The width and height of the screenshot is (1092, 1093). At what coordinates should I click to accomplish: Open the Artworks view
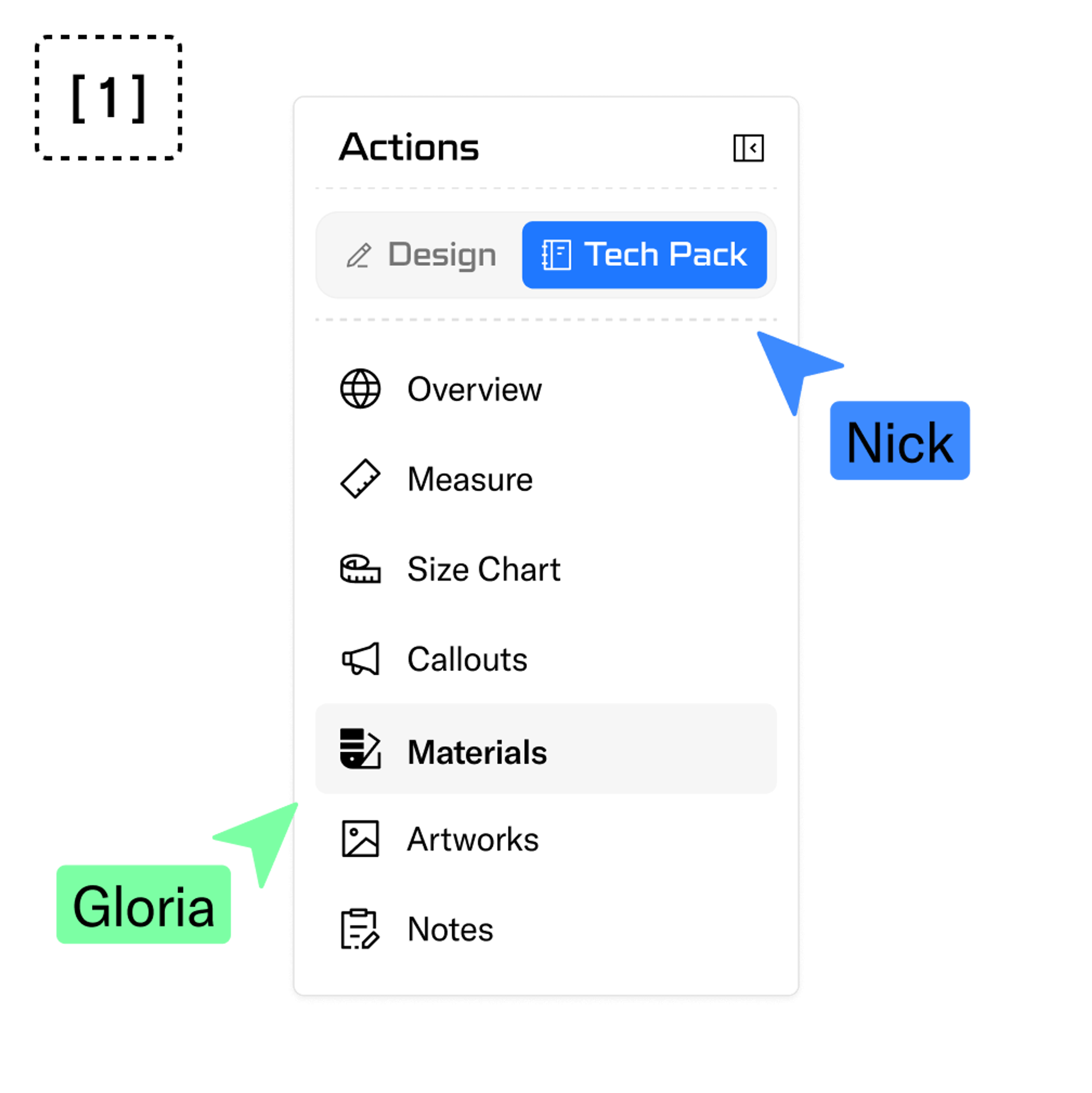472,840
